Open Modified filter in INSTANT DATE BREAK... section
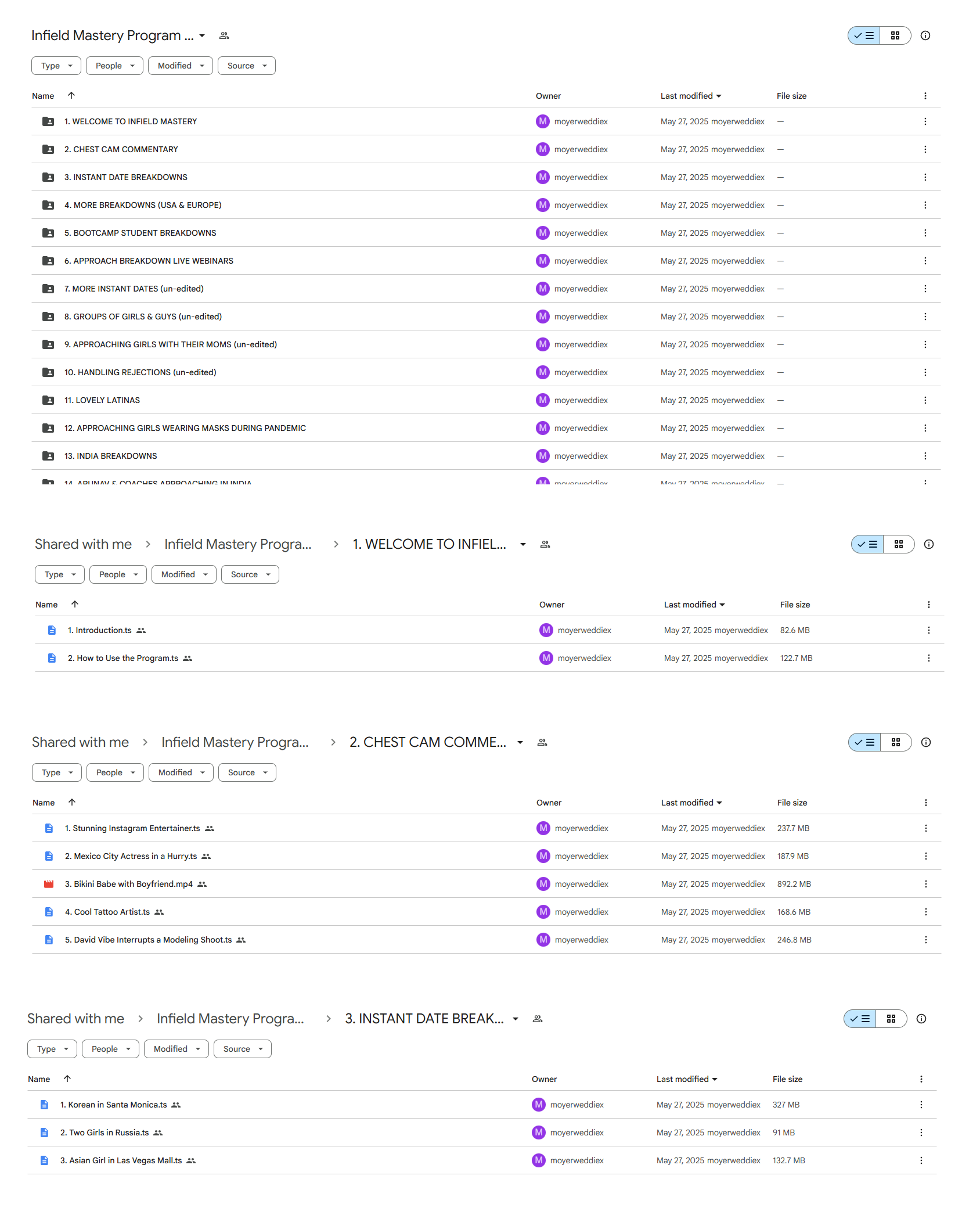This screenshot has width=980, height=1208. (176, 1049)
